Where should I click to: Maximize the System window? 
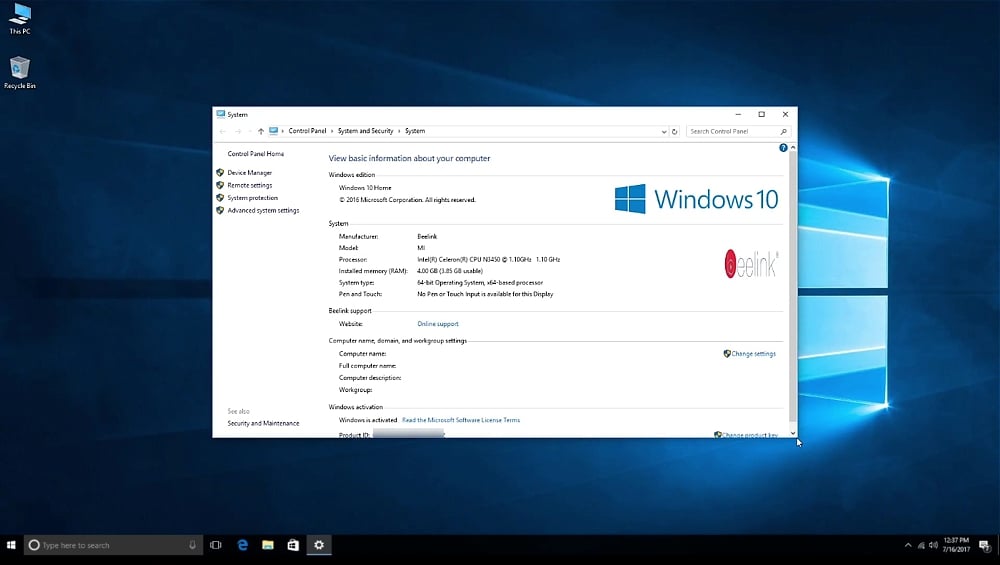click(761, 114)
